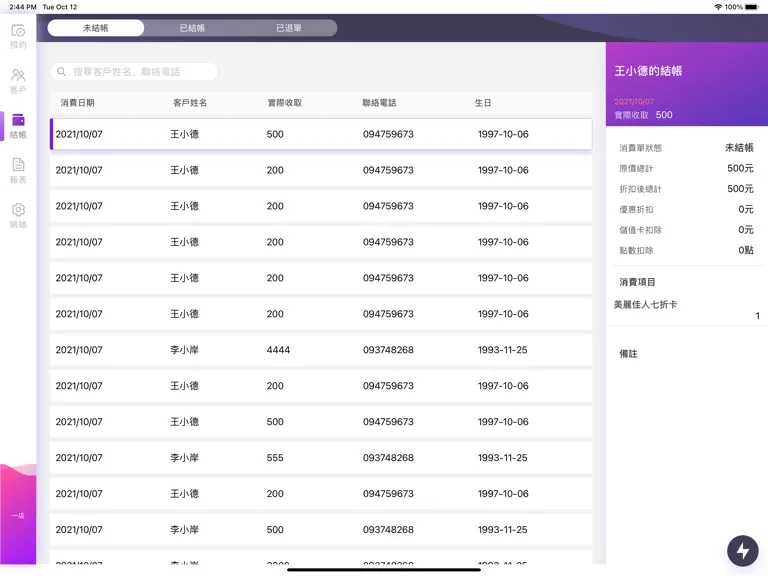Click the 備註 notes section
This screenshot has width=768, height=576.
628,354
